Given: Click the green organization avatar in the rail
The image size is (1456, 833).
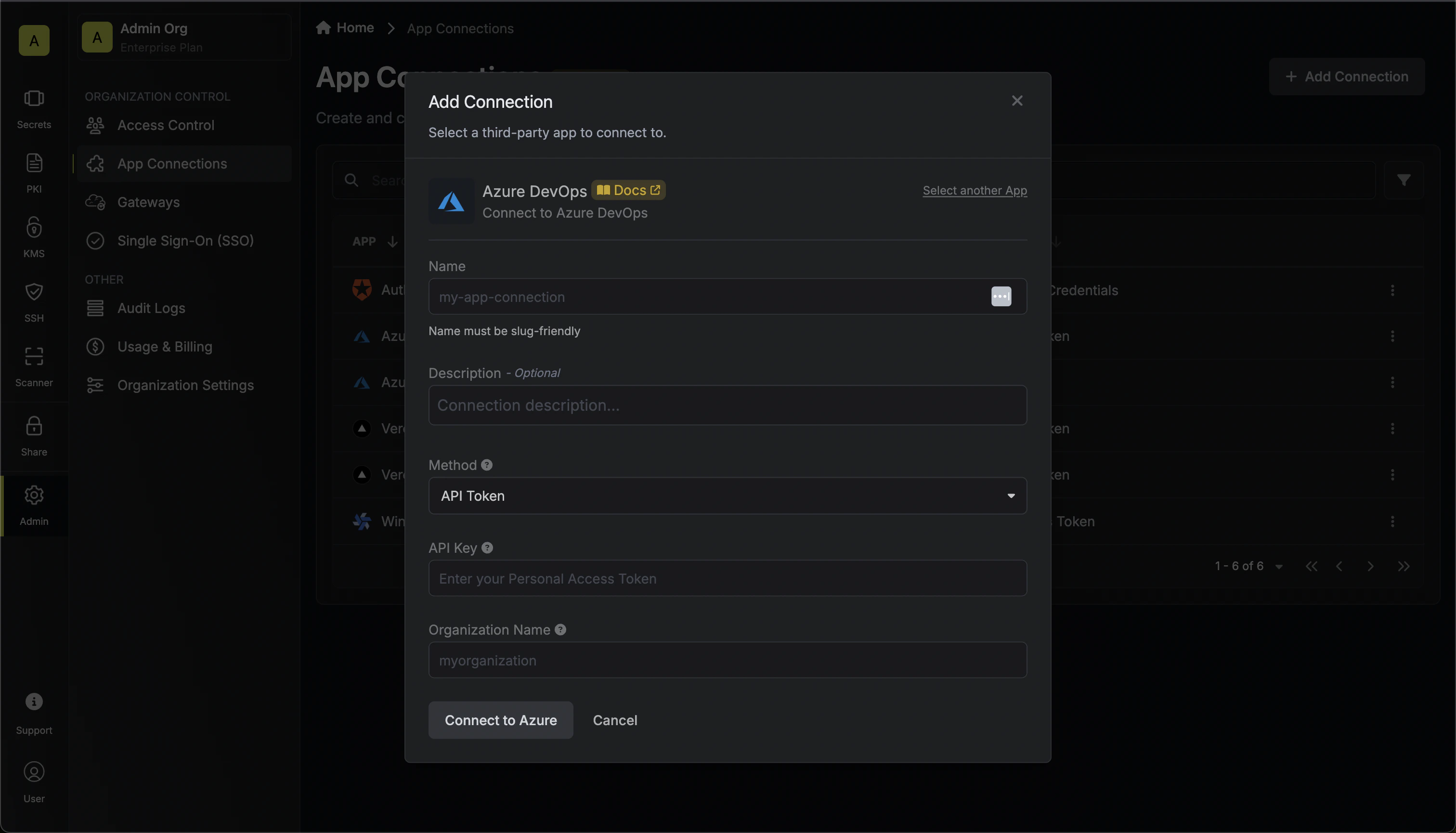Looking at the screenshot, I should 34,40.
